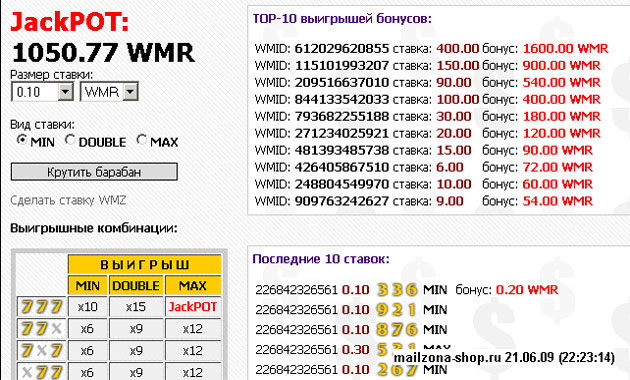Open the bet size 0.10 dropdown

tap(42, 92)
